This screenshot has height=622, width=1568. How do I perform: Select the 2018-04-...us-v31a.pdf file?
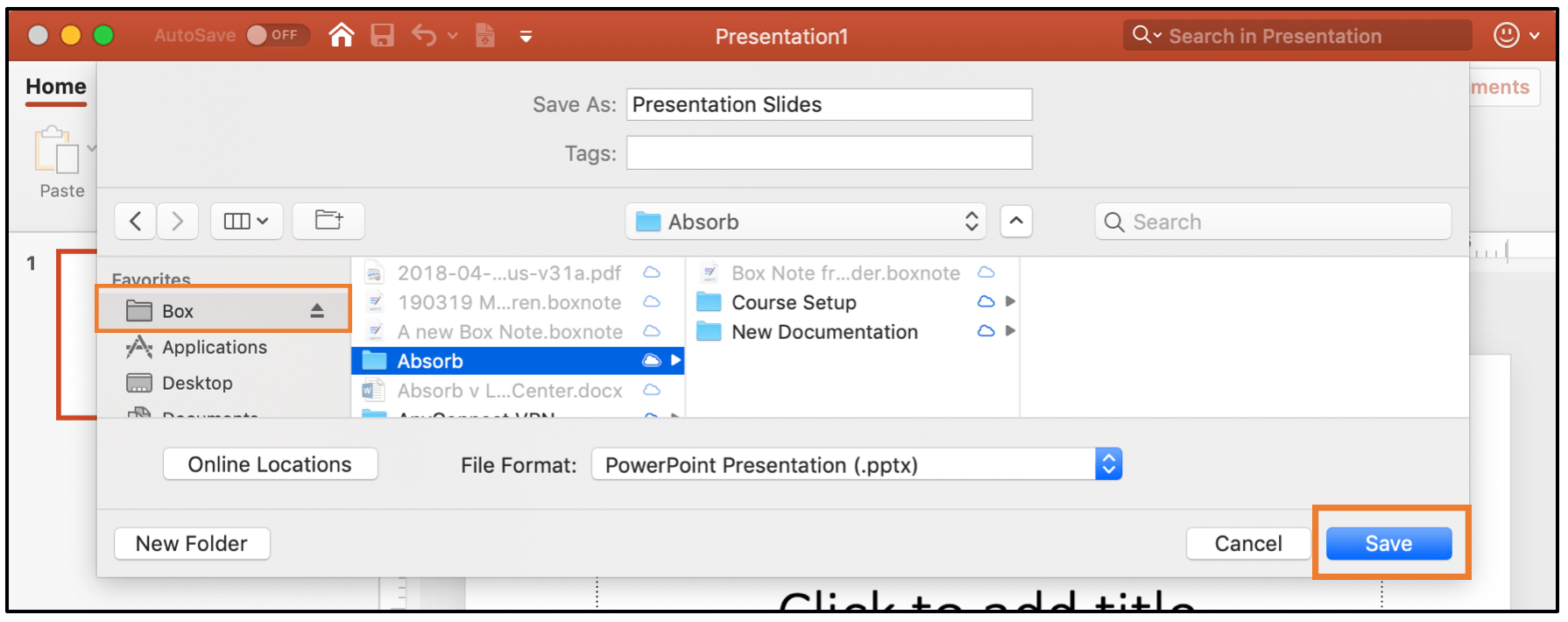click(517, 273)
